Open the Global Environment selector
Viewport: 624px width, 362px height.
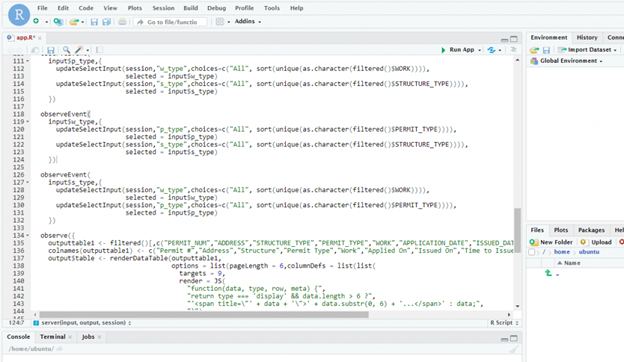(566, 61)
